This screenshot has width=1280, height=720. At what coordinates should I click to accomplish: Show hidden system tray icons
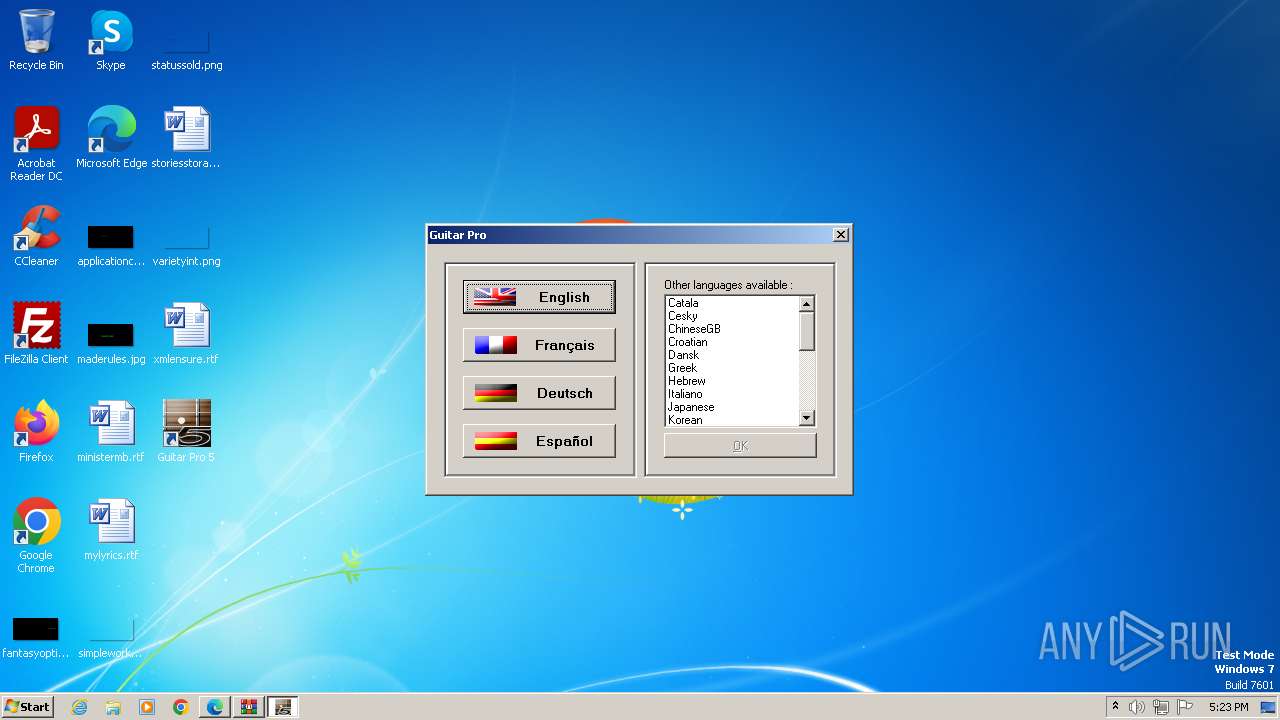(x=1115, y=707)
